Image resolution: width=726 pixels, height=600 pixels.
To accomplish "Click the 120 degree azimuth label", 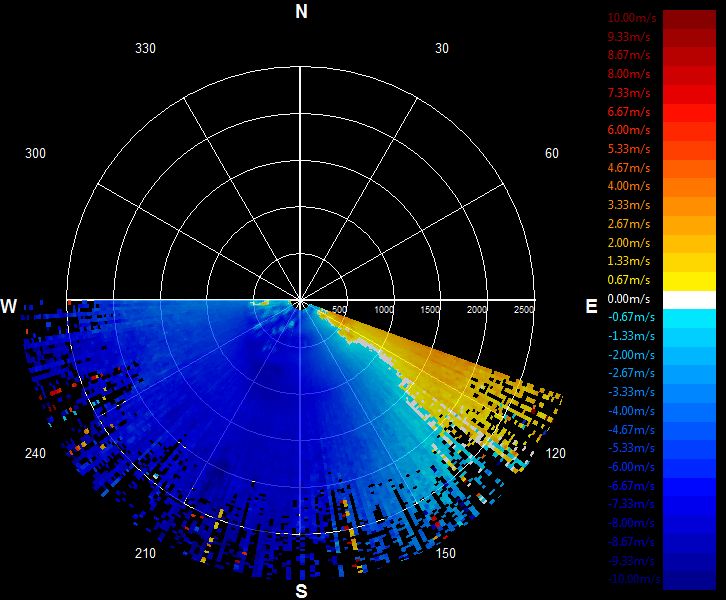I will [x=556, y=453].
